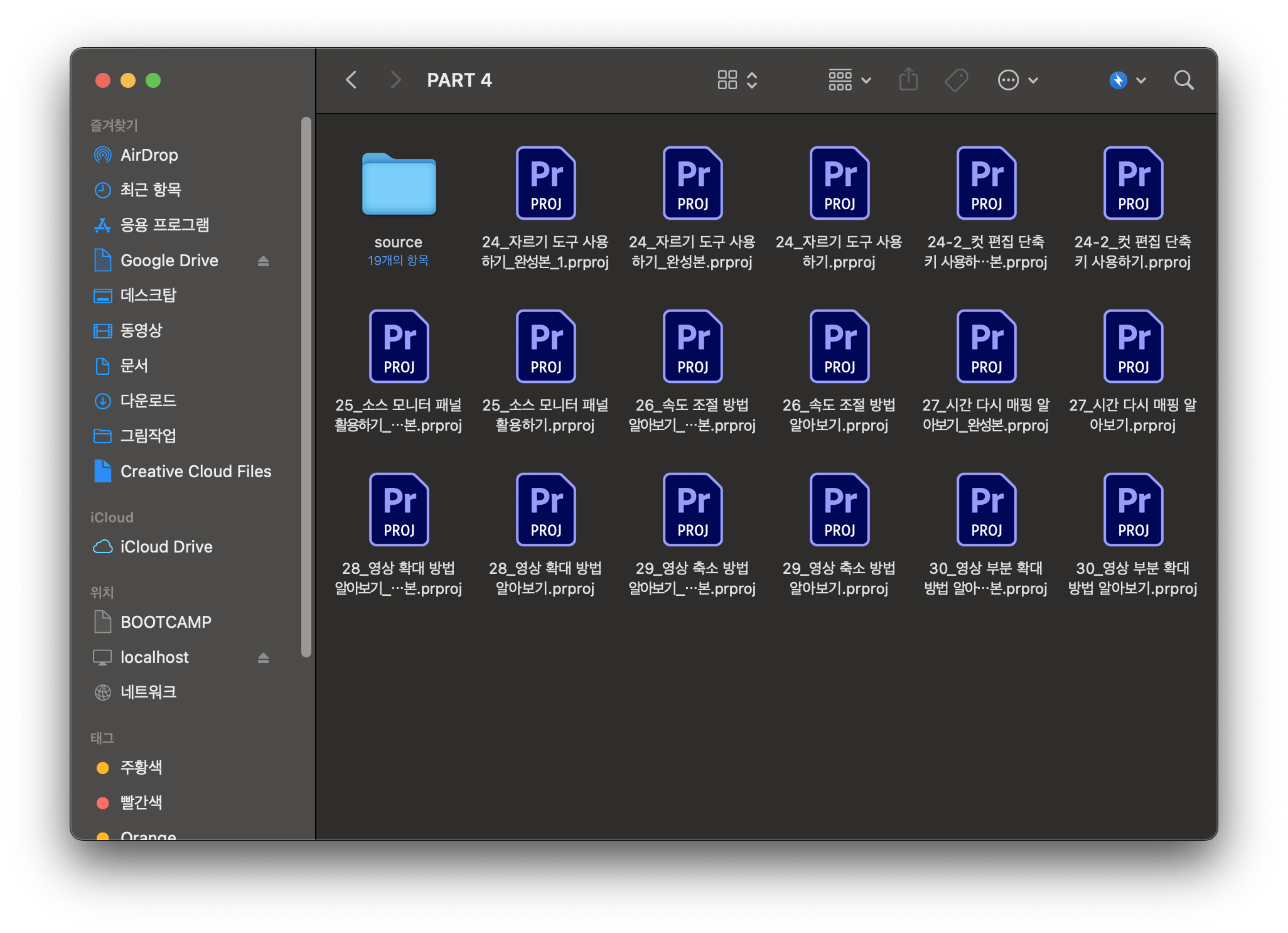The width and height of the screenshot is (1288, 933).
Task: Open the group-by grid dropdown
Action: 849,80
